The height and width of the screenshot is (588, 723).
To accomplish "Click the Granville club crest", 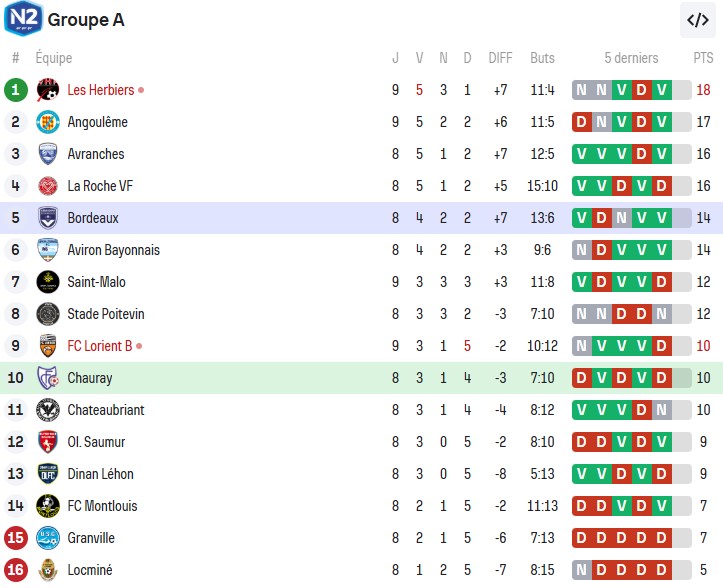I will point(47,538).
